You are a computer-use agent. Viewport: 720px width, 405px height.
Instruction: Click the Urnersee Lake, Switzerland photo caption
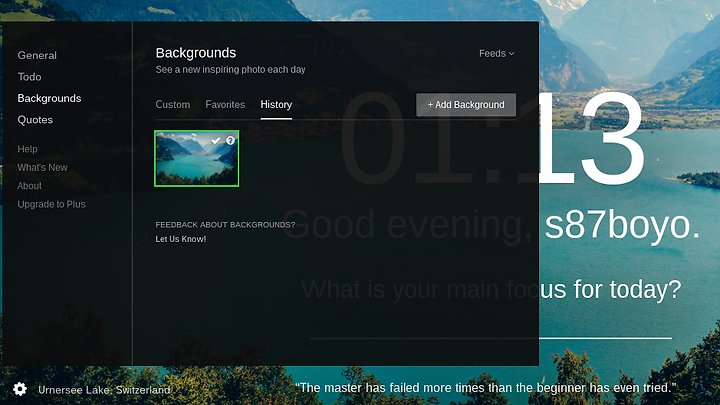[104, 390]
